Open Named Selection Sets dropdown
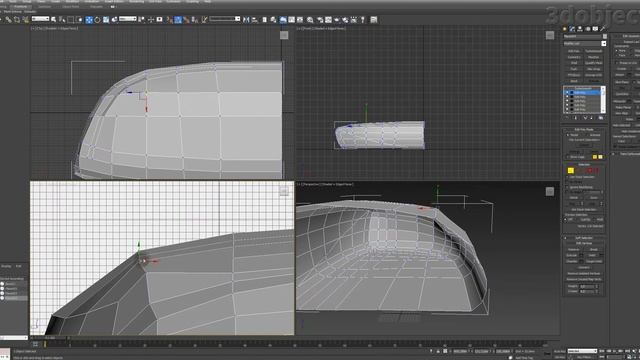This screenshot has height=360, width=640. pos(225,19)
